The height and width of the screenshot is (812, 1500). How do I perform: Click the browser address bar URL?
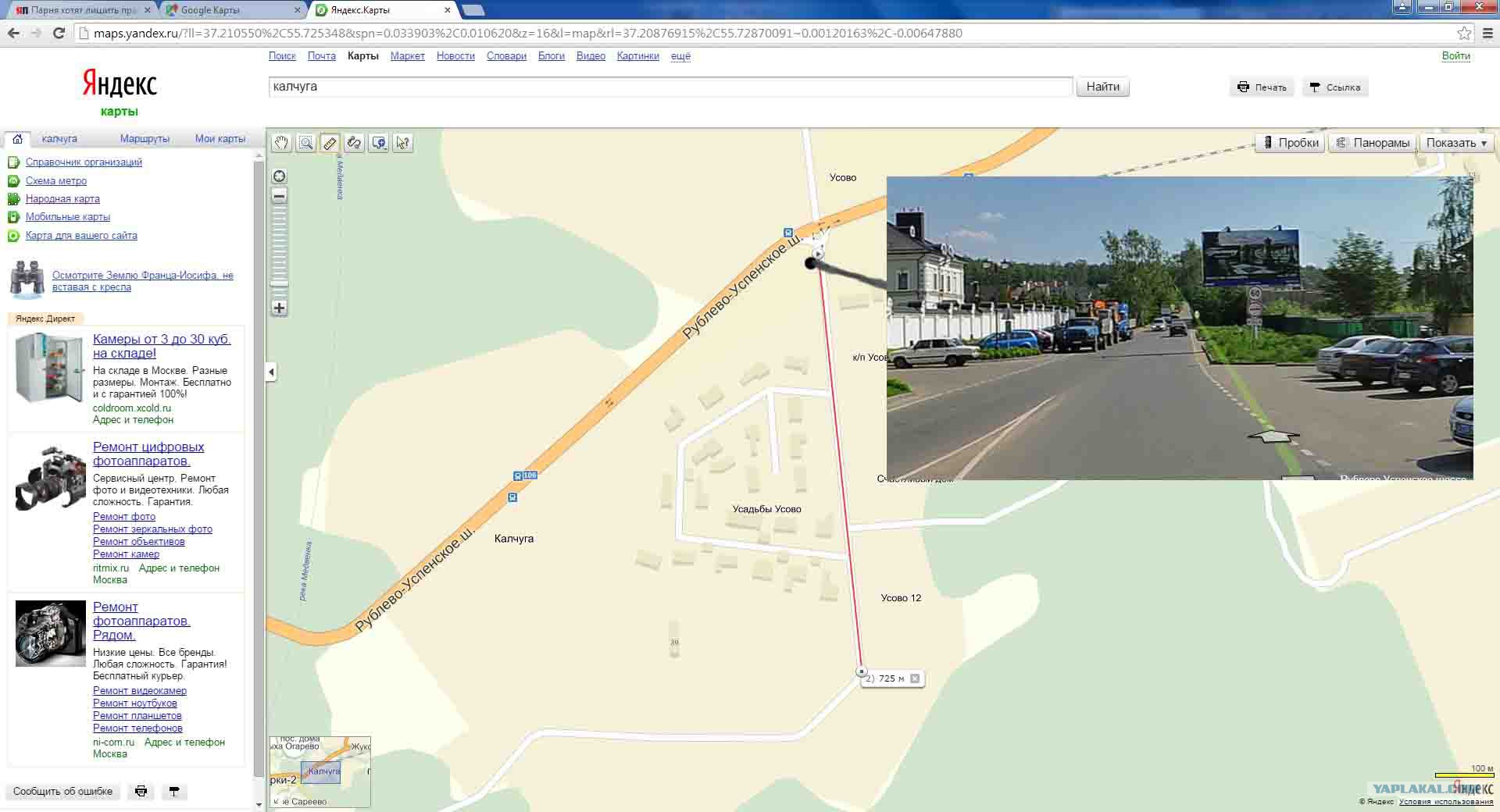tap(527, 33)
